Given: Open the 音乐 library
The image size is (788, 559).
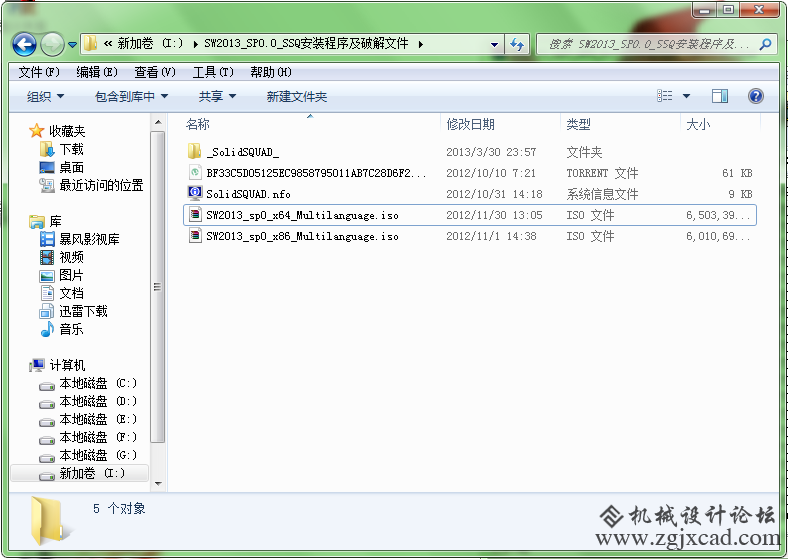Looking at the screenshot, I should [71, 330].
